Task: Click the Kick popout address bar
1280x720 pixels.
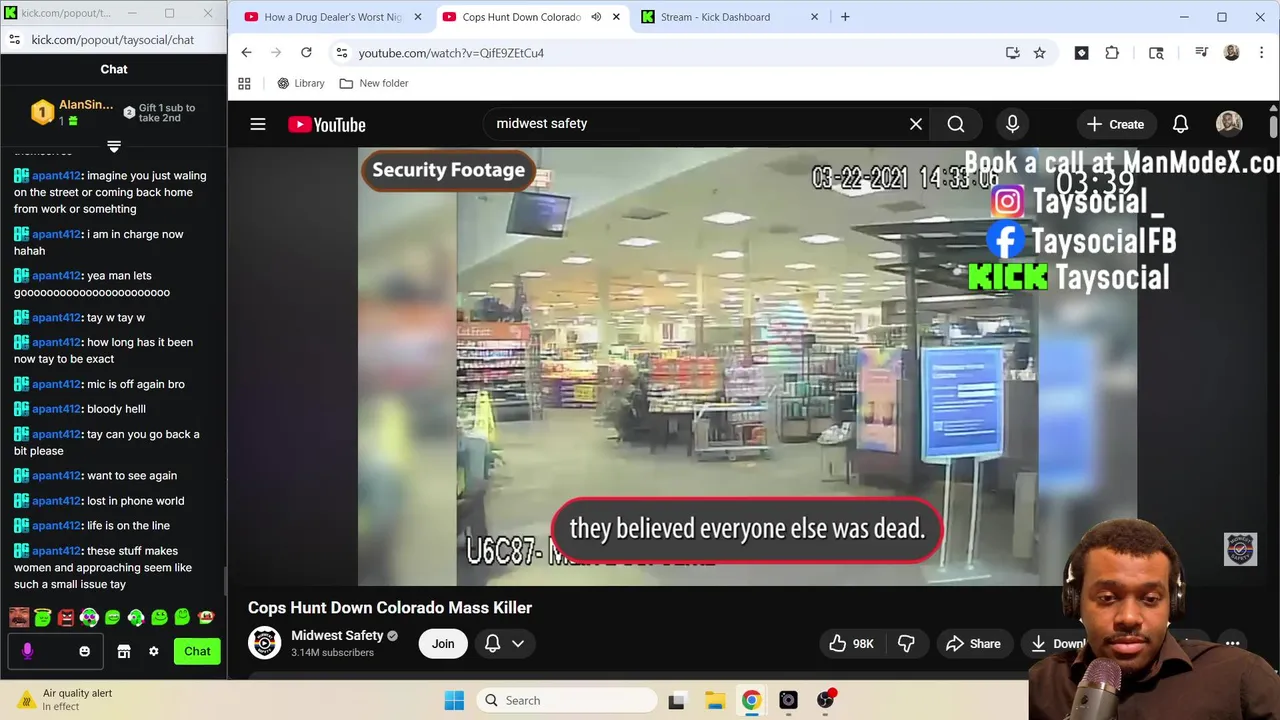Action: click(x=113, y=39)
